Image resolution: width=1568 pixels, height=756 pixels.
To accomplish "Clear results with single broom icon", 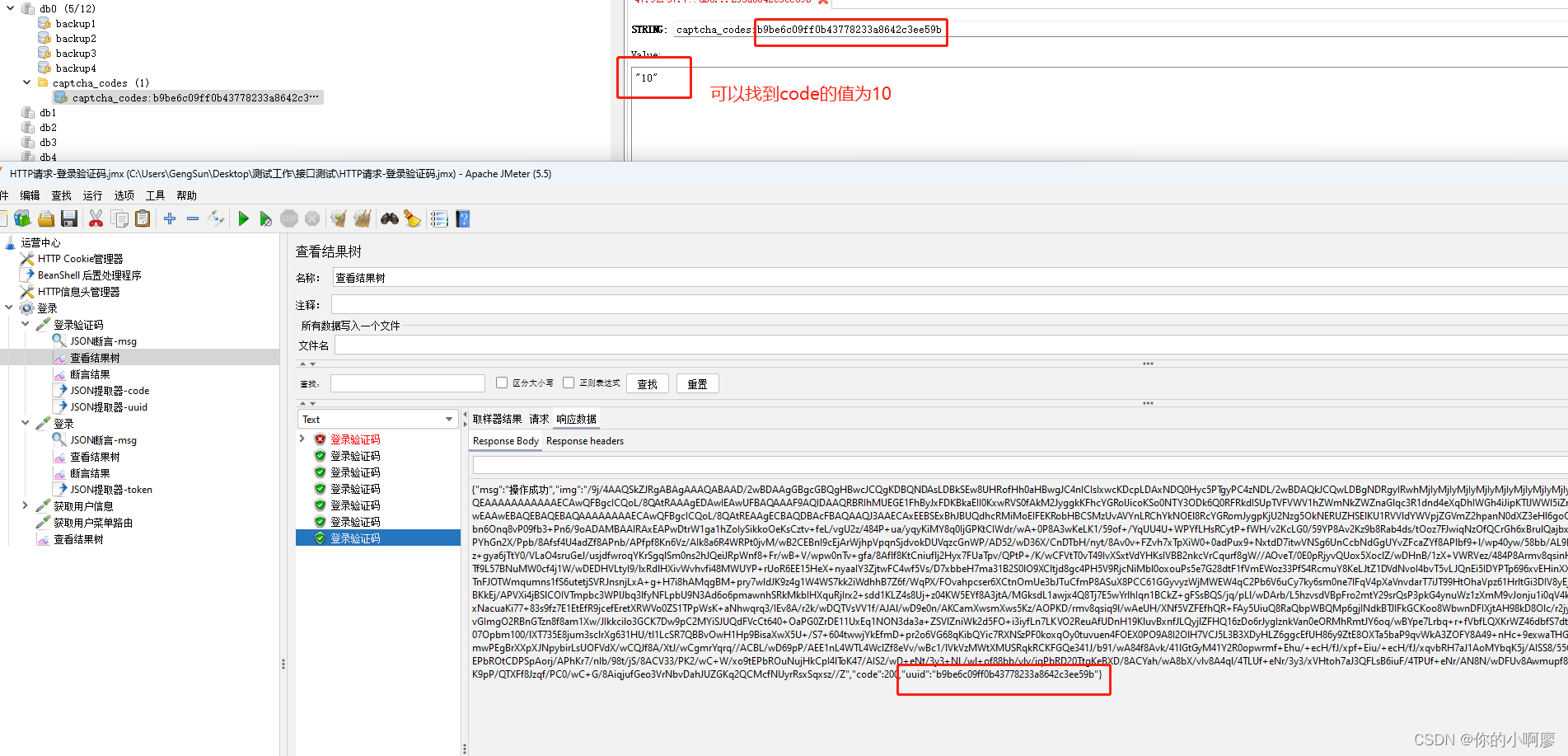I will point(338,218).
